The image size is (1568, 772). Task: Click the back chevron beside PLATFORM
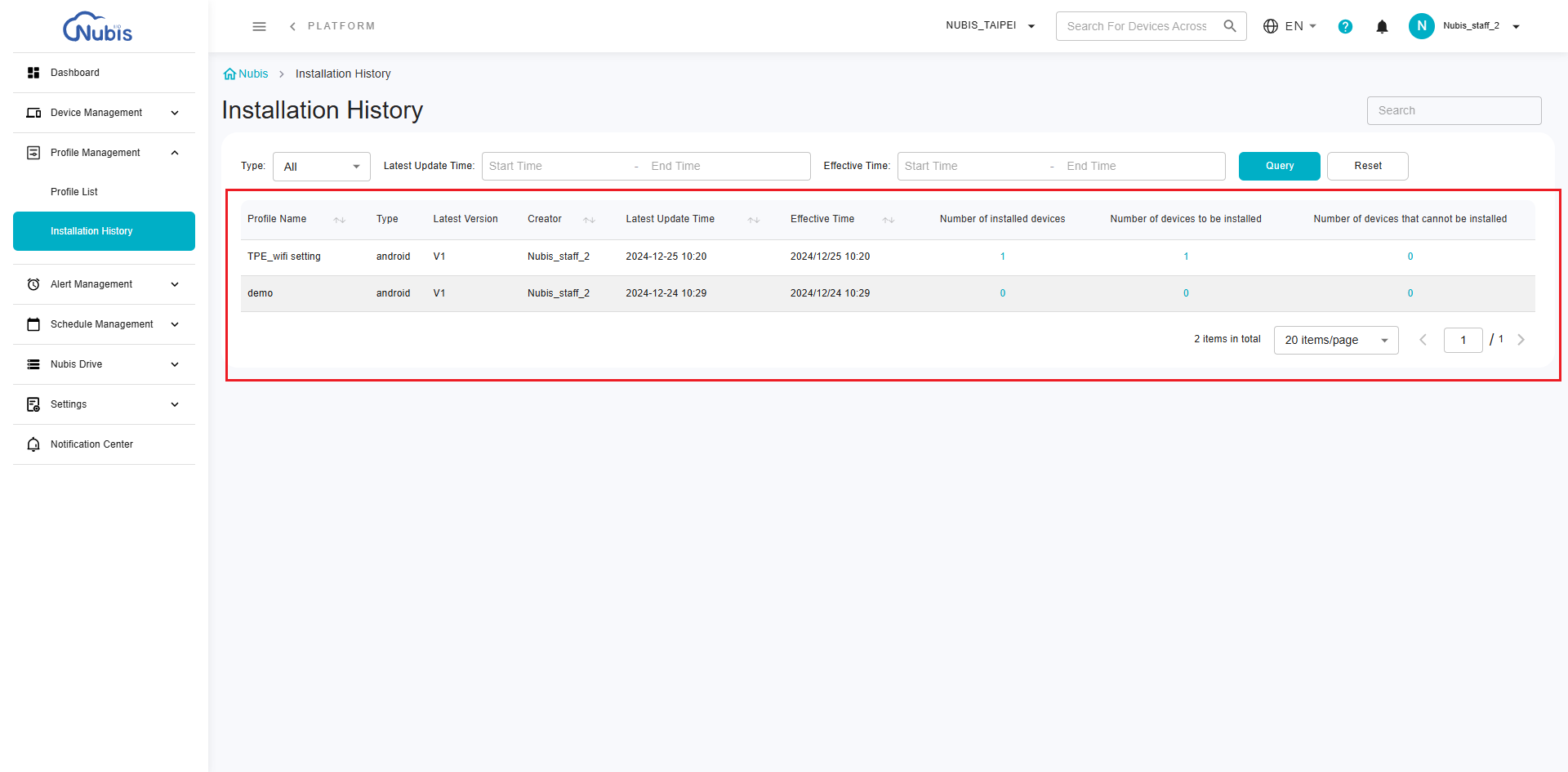[x=292, y=26]
